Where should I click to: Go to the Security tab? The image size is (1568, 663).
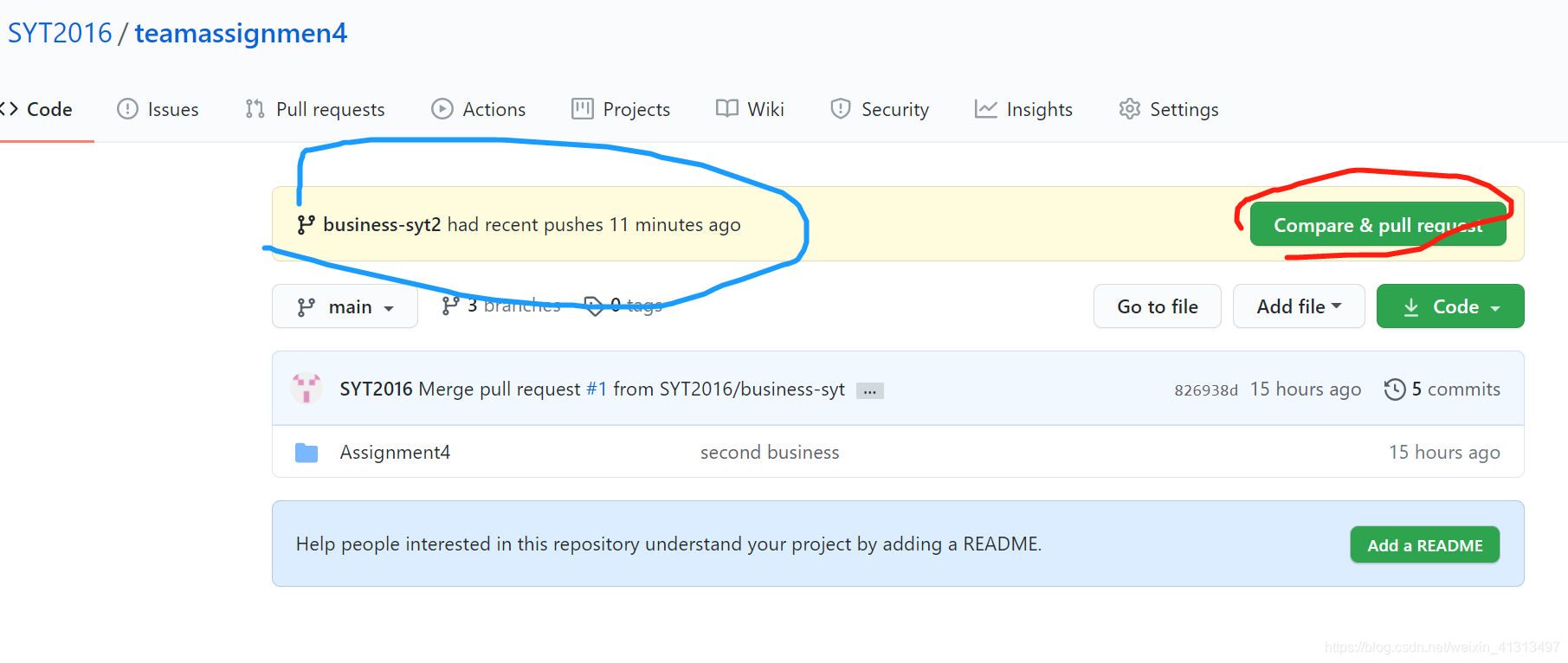[880, 109]
